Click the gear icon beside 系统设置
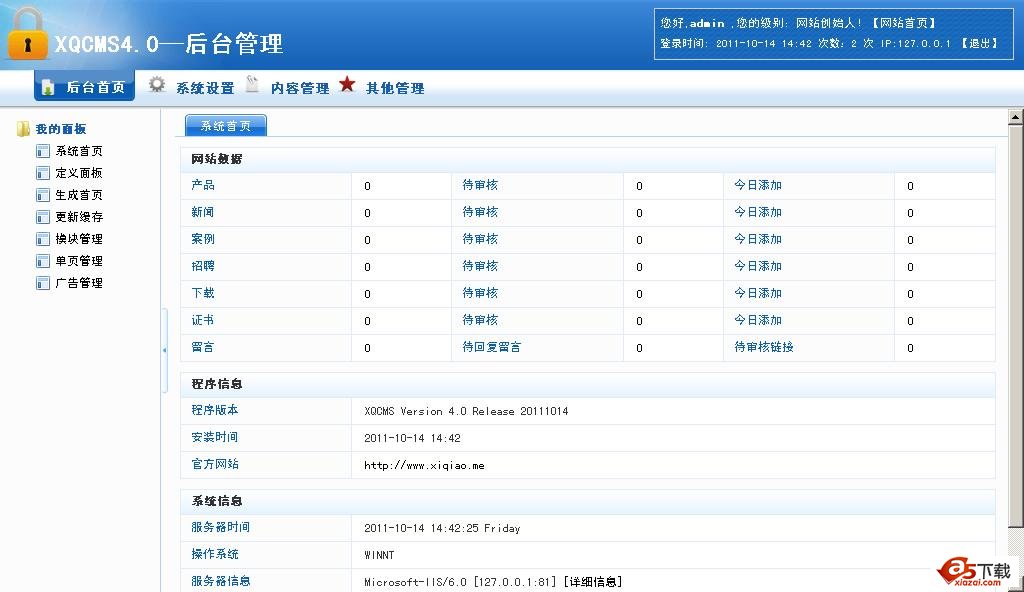Image resolution: width=1024 pixels, height=592 pixels. (157, 84)
